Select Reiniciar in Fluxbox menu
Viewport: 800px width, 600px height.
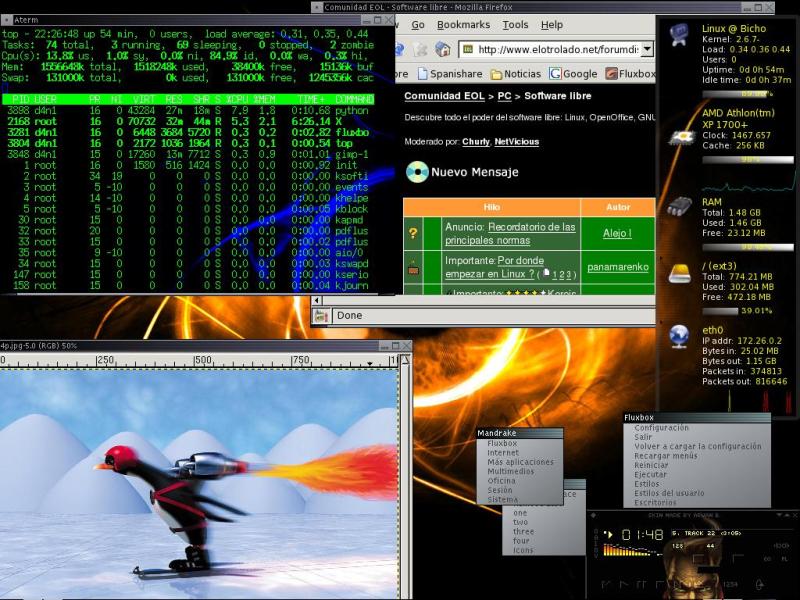697,465
